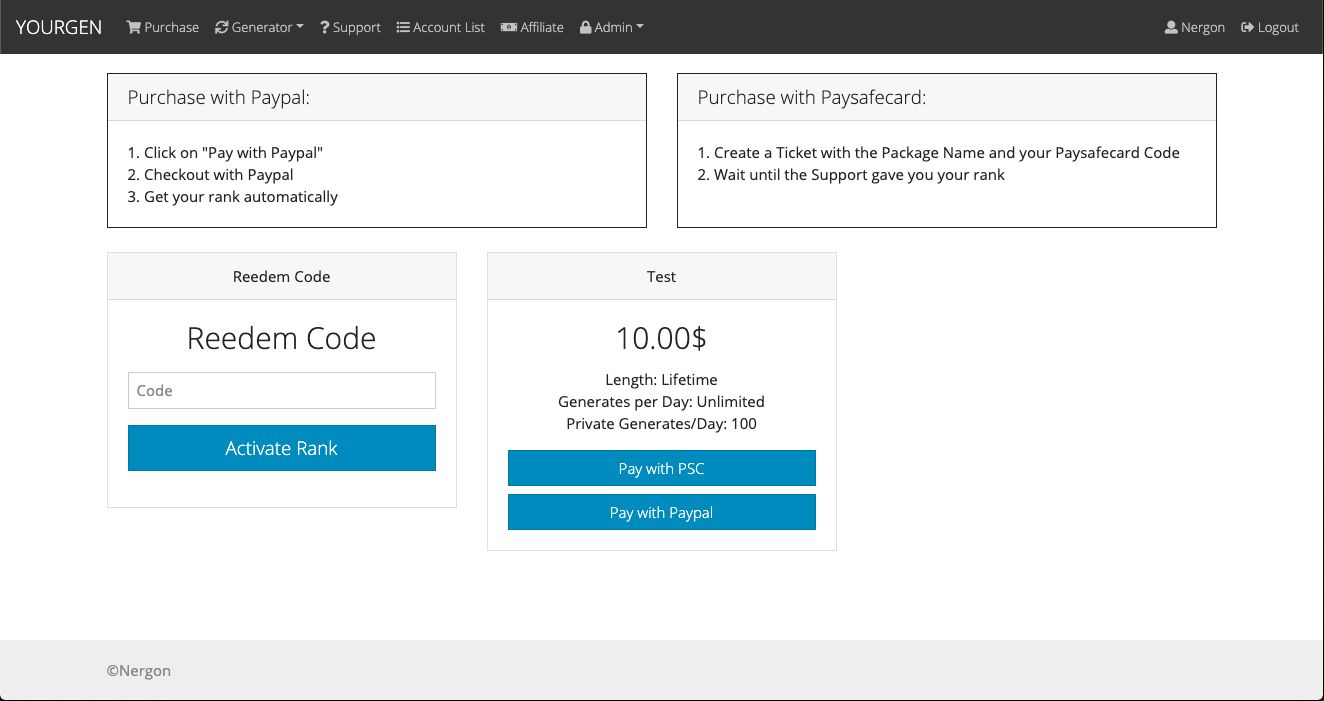Choose Pay with Paypal for the Test package
Viewport: 1324px width, 701px height.
[661, 512]
